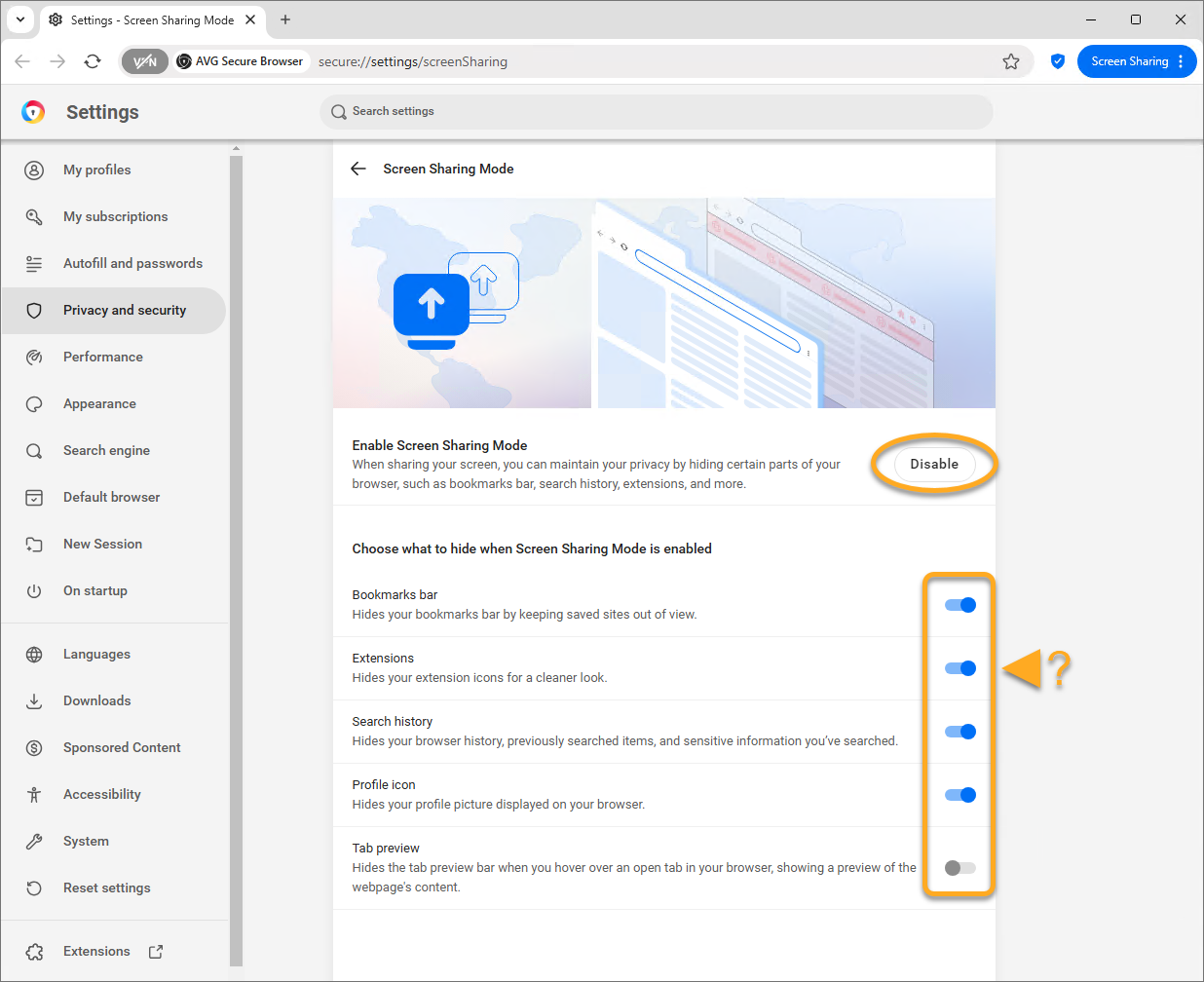Toggle the Search history switch
The width and height of the screenshot is (1204, 982).
click(x=959, y=732)
